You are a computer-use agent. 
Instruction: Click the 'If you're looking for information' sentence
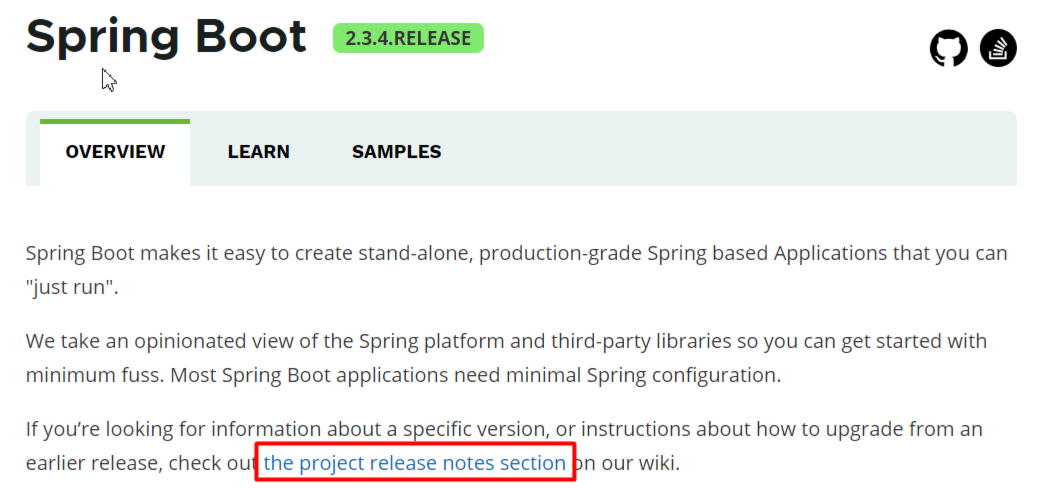click(x=200, y=429)
